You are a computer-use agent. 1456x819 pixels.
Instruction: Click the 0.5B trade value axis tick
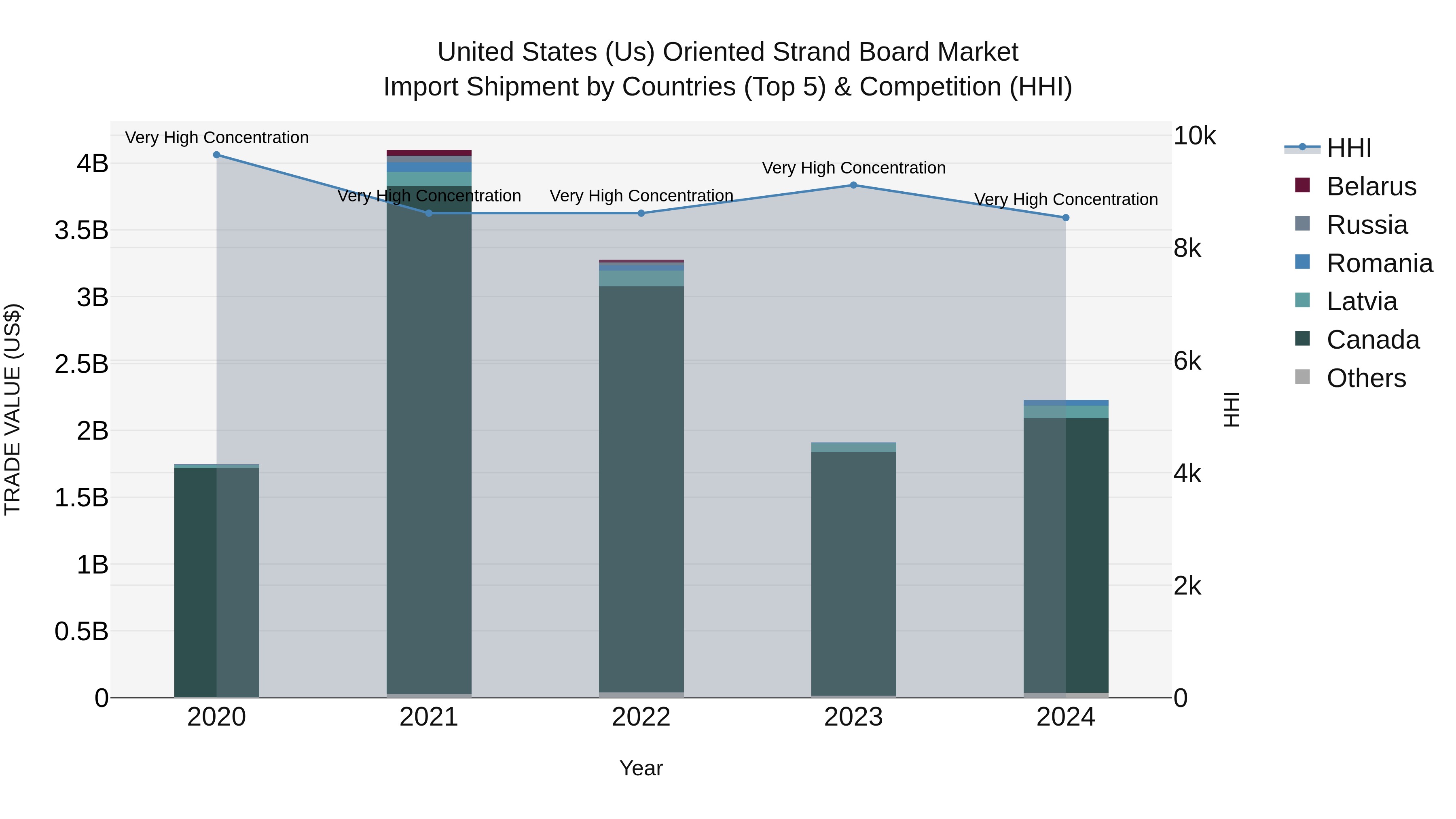[81, 631]
